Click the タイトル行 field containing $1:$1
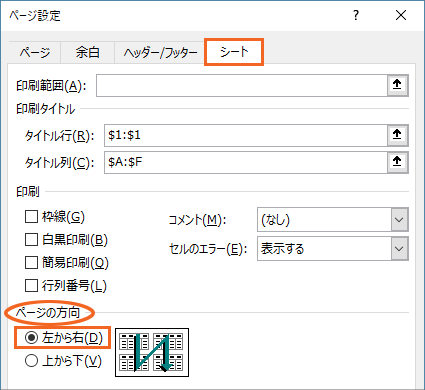The height and width of the screenshot is (390, 425). (x=246, y=135)
